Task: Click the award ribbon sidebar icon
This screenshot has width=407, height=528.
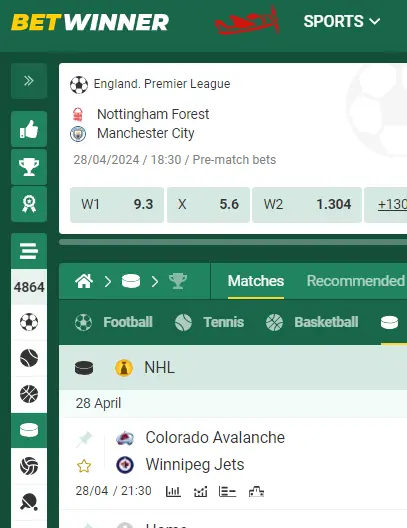Action: (29, 204)
